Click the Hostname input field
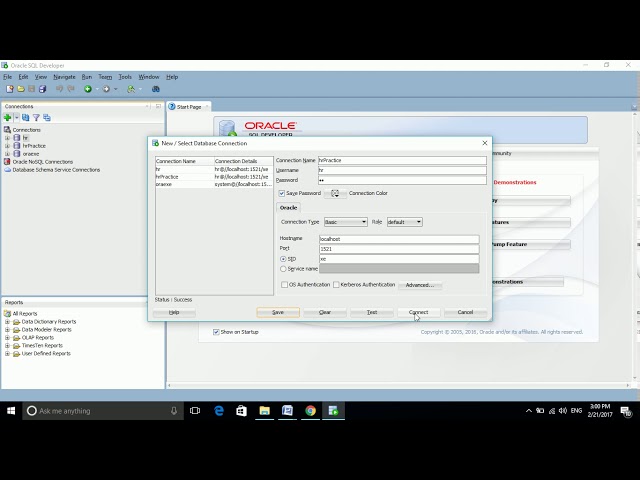Viewport: 640px width, 480px height. pos(399,239)
